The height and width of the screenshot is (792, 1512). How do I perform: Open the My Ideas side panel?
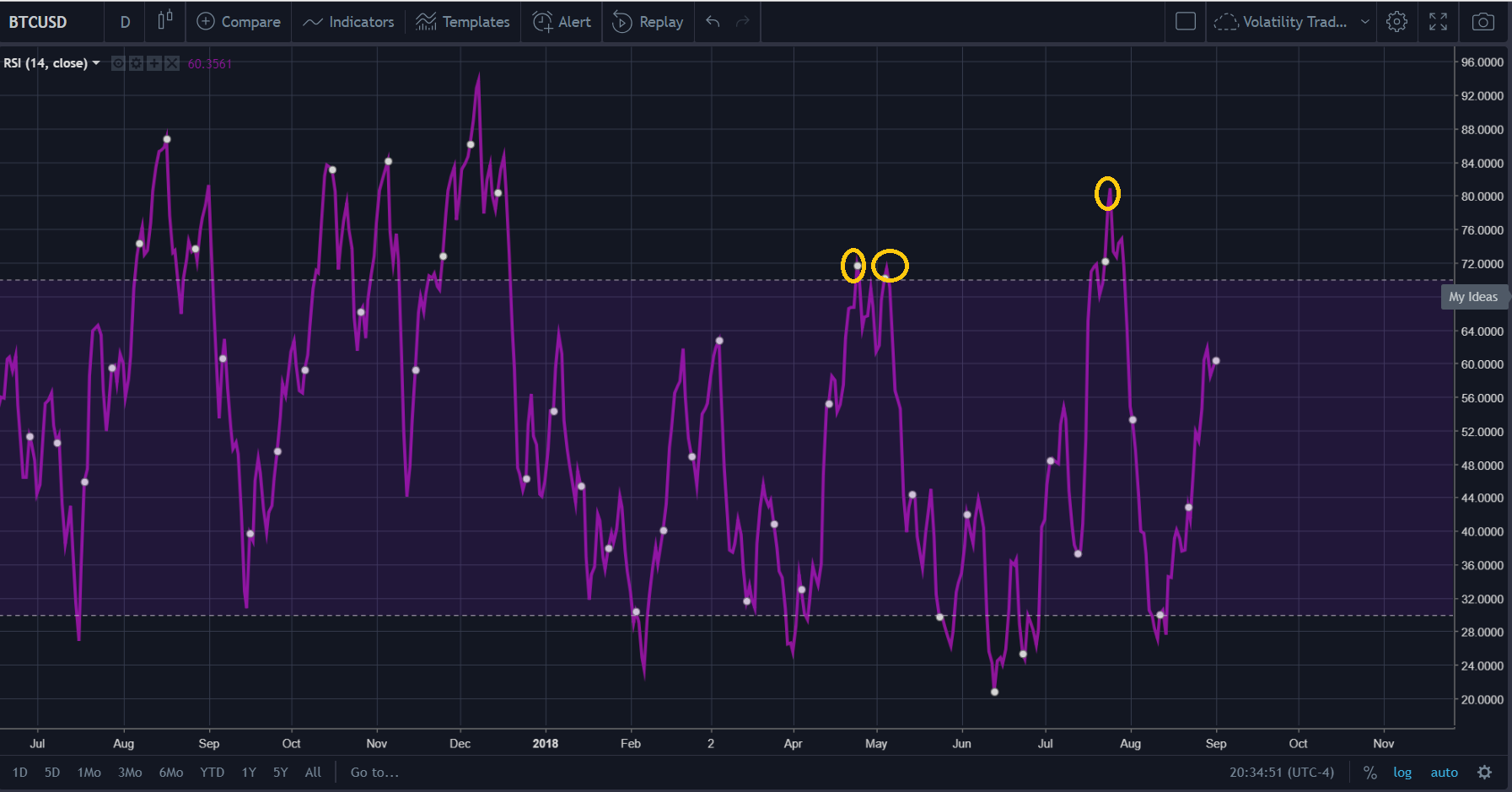pos(1474,297)
